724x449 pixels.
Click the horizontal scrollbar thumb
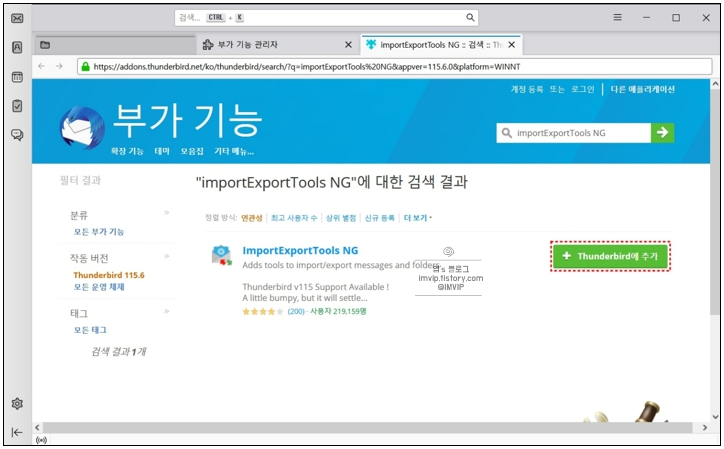tap(368, 428)
